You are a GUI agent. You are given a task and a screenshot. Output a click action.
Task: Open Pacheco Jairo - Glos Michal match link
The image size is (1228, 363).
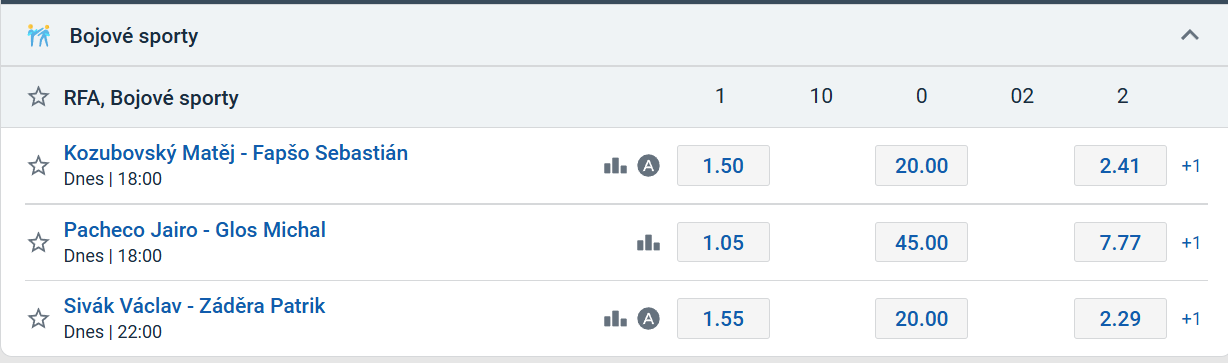click(195, 230)
